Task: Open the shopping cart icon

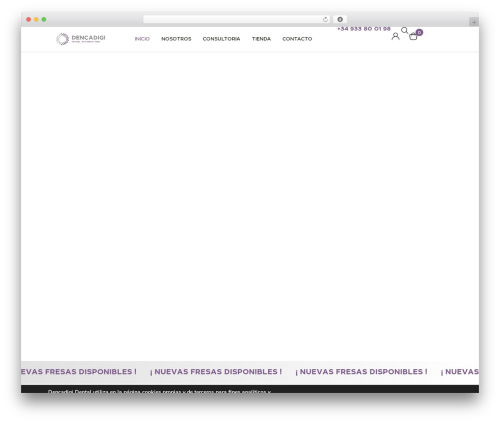Action: pyautogui.click(x=413, y=36)
